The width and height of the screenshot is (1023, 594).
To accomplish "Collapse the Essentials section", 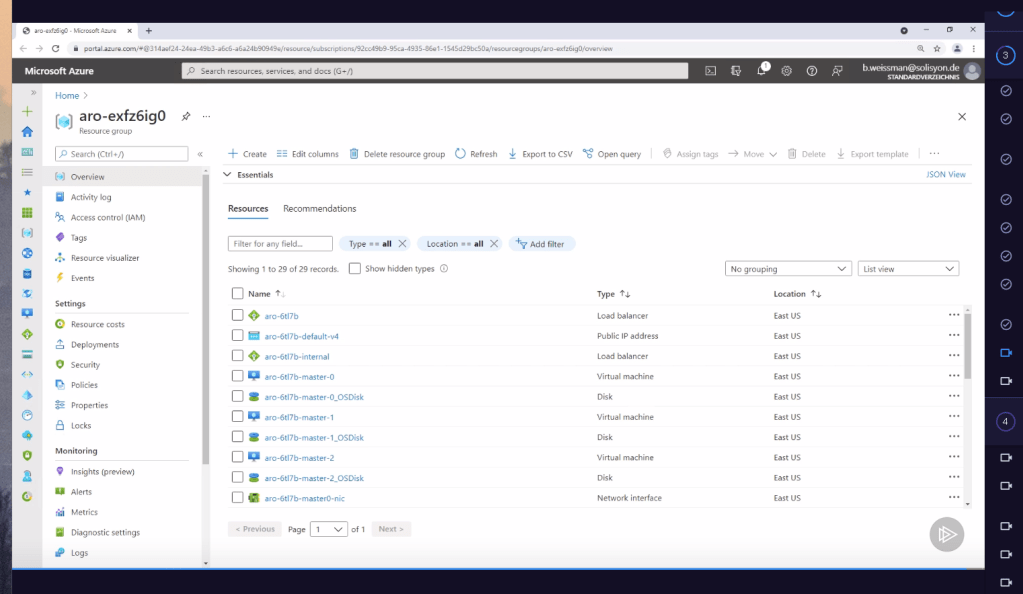I will tap(228, 175).
